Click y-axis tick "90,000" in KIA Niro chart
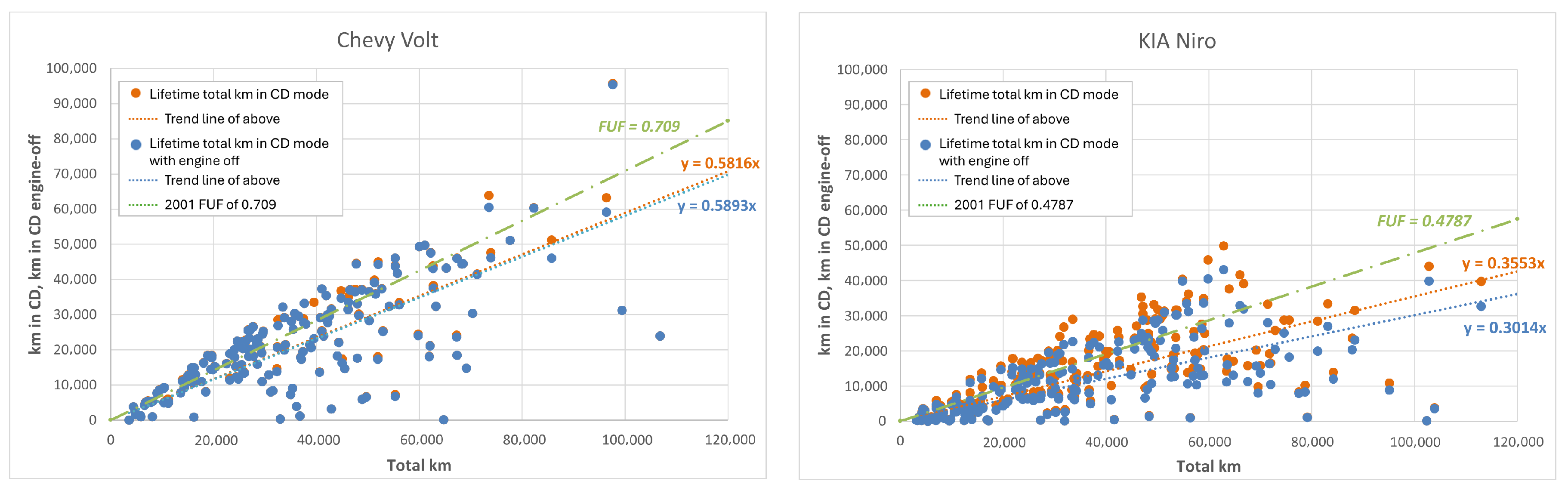This screenshot has height=490, width=1568. (866, 105)
